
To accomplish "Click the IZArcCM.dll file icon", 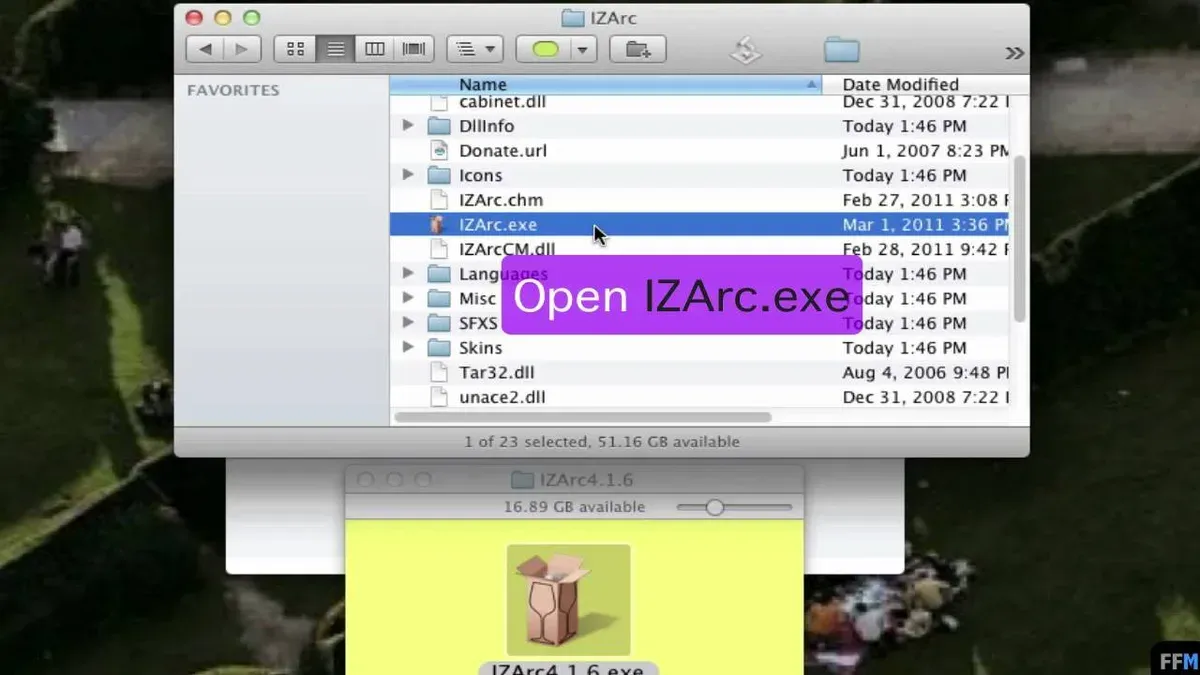I will pyautogui.click(x=439, y=249).
